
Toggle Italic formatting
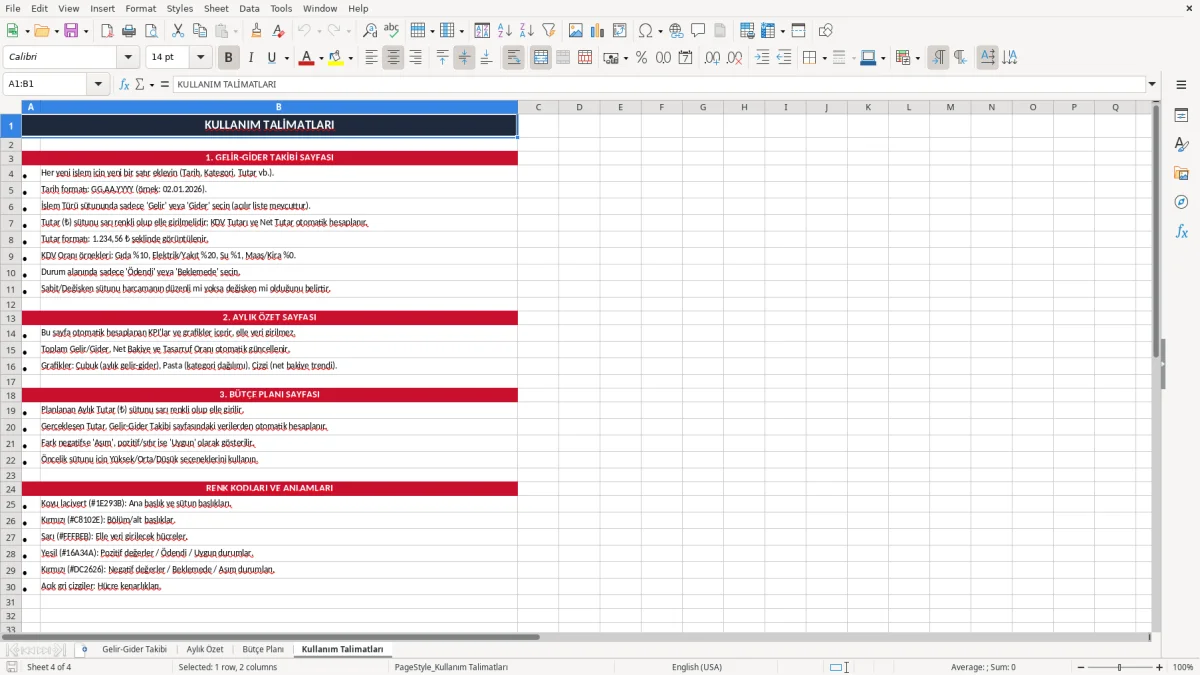[251, 58]
